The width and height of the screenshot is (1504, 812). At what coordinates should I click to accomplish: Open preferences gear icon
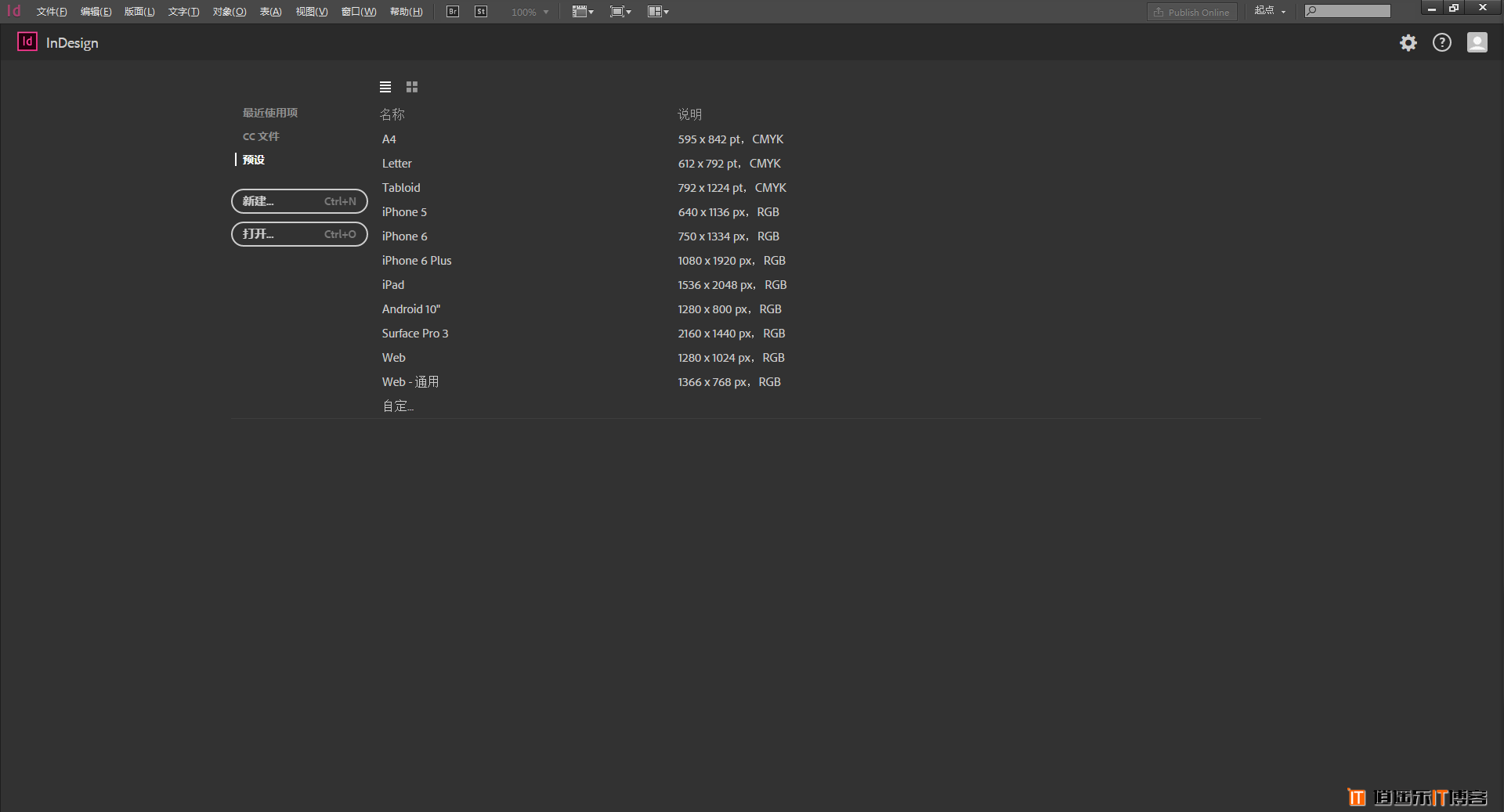point(1408,43)
